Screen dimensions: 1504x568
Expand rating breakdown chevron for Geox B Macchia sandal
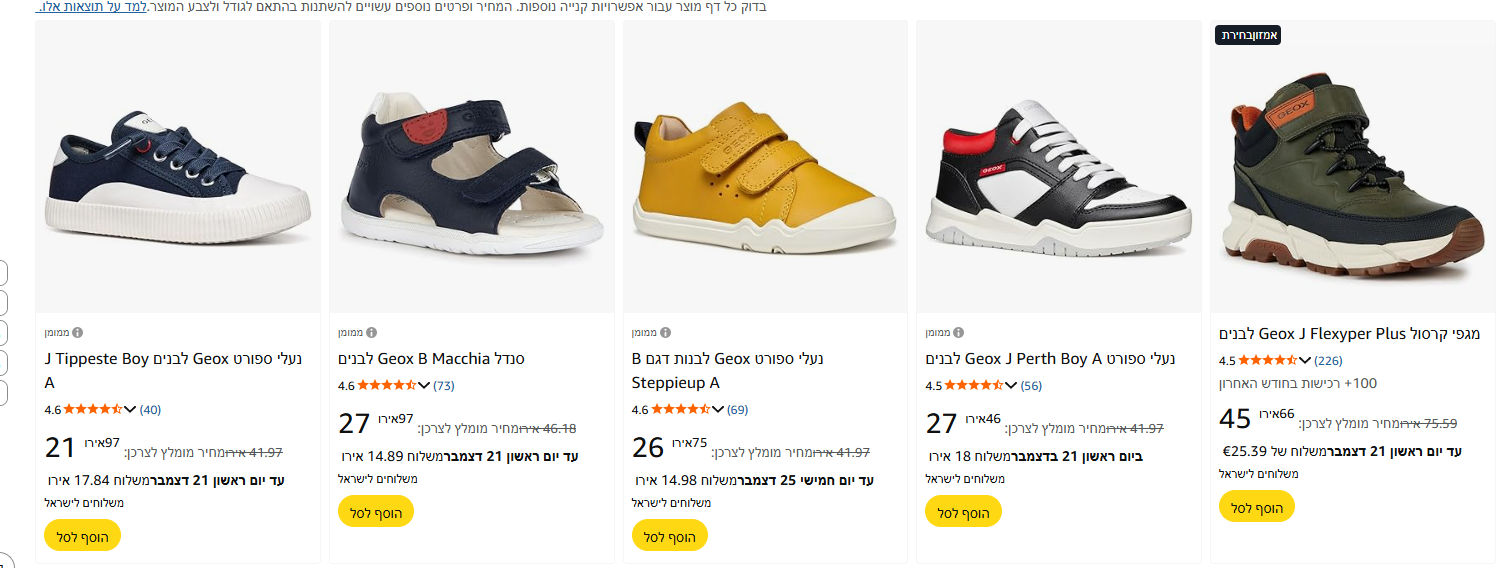424,385
